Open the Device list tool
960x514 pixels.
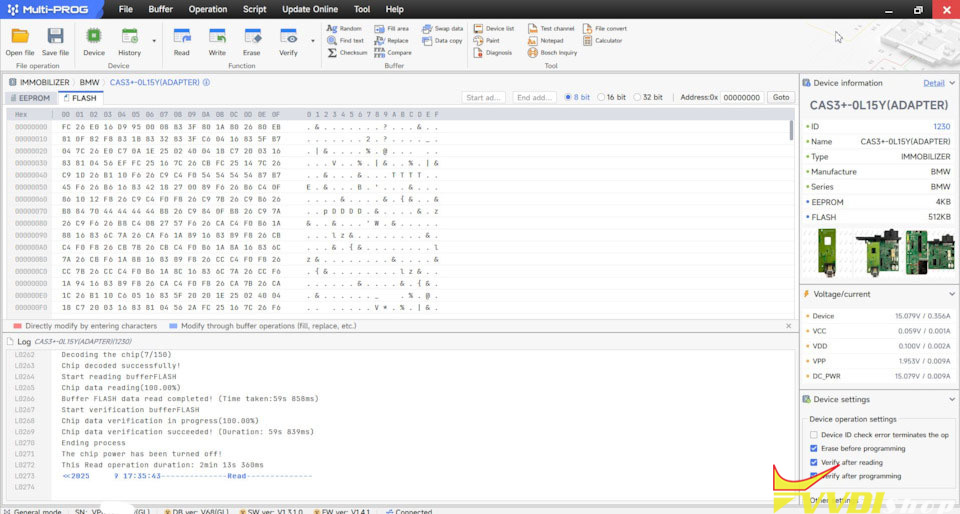click(493, 29)
